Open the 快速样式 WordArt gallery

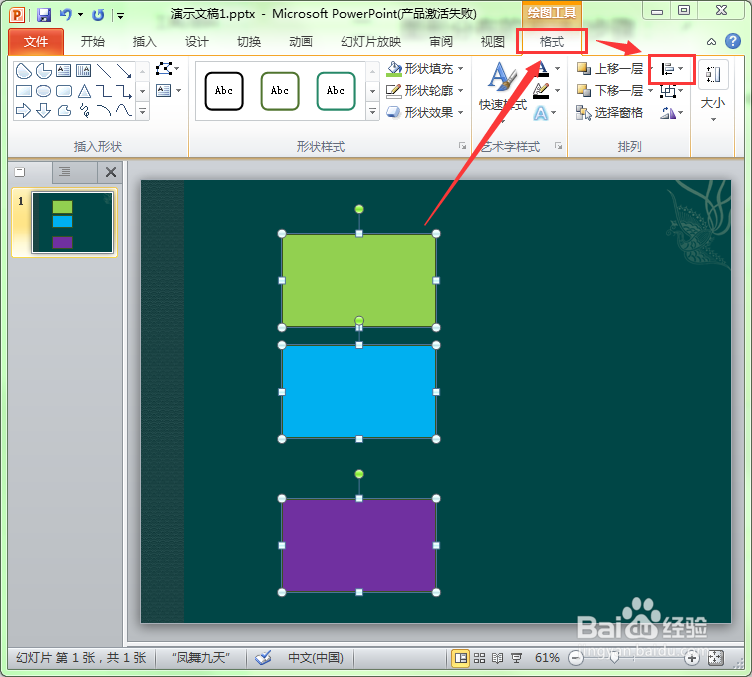(502, 92)
